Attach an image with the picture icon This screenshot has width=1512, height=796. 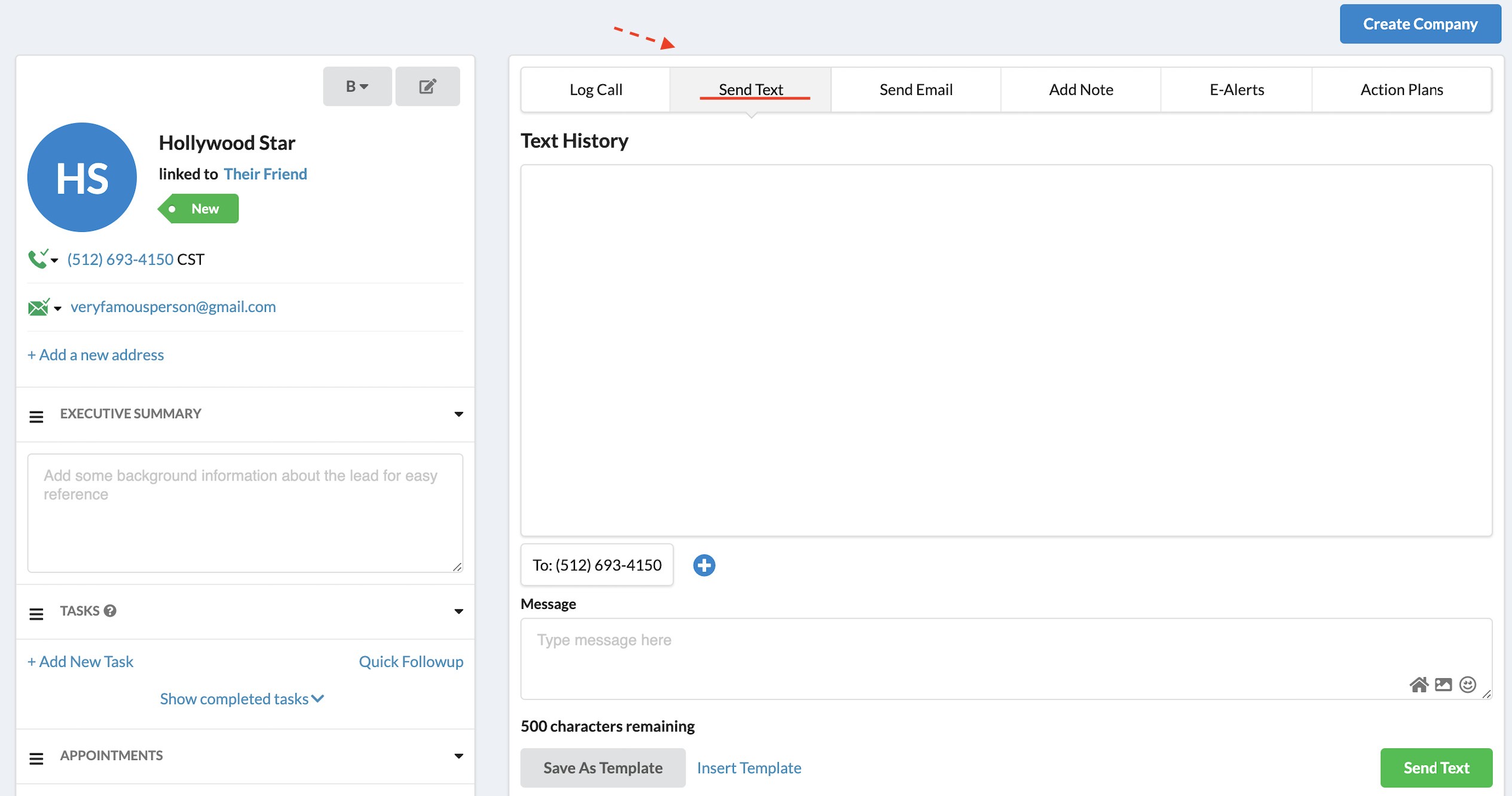tap(1443, 684)
